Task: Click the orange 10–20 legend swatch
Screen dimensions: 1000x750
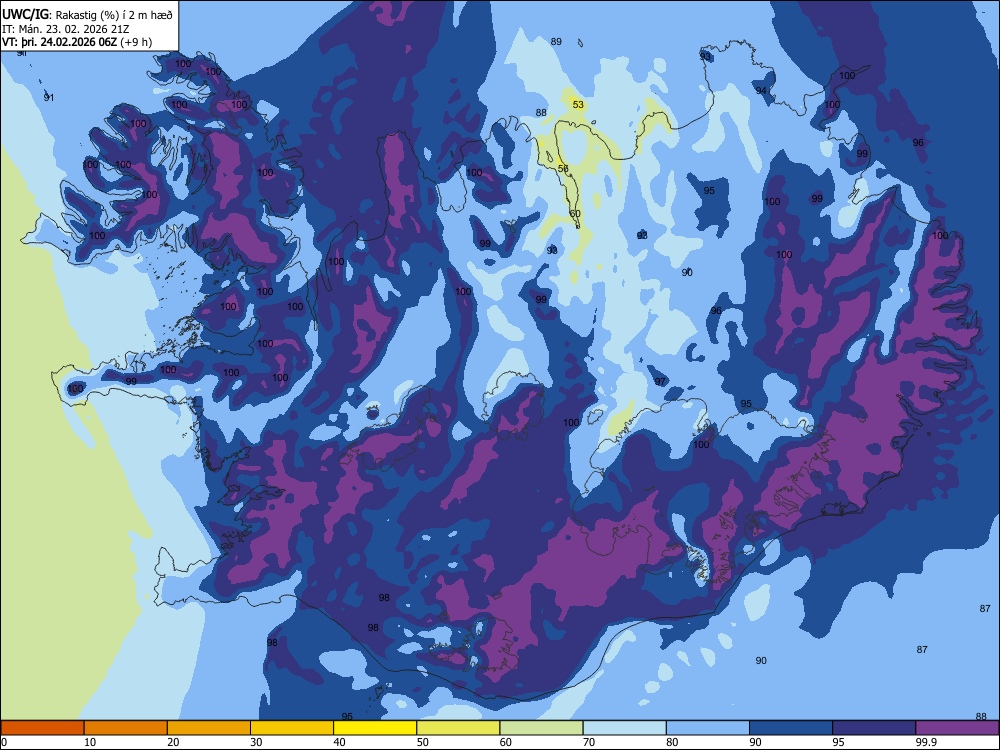Action: pyautogui.click(x=126, y=728)
